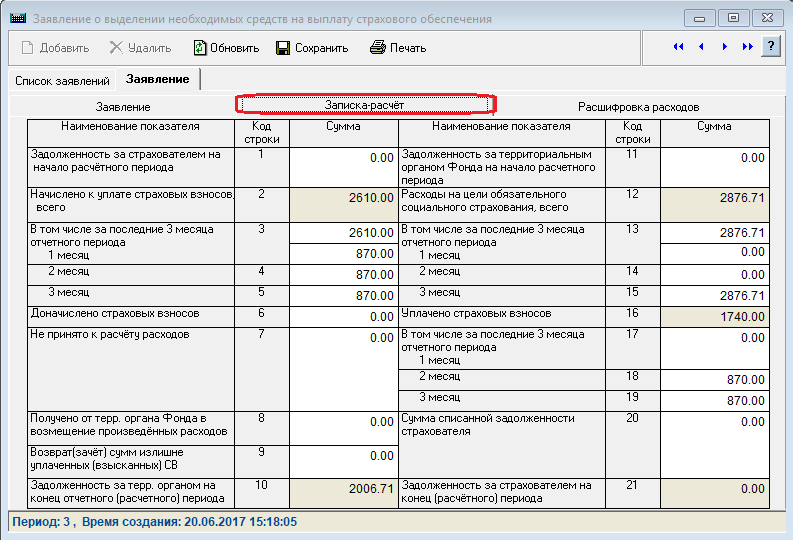Go to next record arrow
Screen dimensions: 793x540
pos(725,47)
